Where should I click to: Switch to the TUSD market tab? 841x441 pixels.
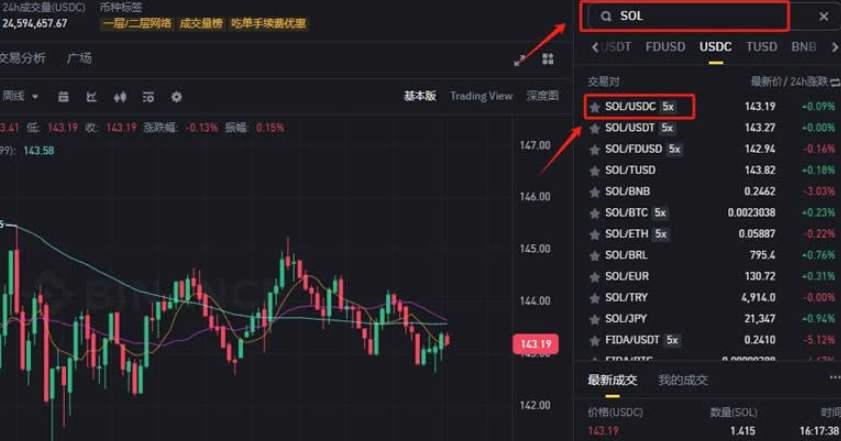[x=762, y=47]
